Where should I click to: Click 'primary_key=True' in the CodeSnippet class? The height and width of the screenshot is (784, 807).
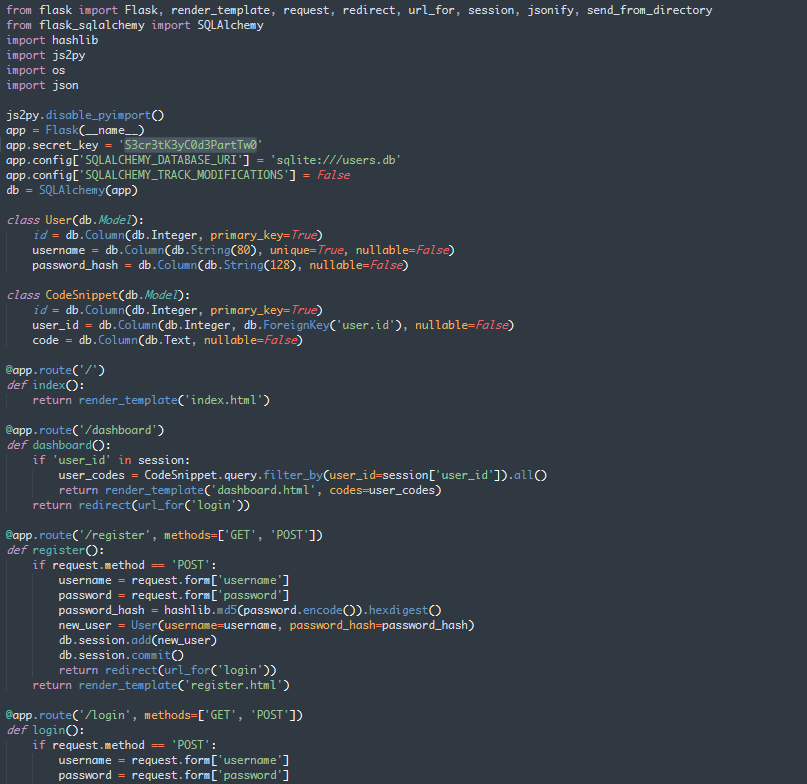click(263, 310)
